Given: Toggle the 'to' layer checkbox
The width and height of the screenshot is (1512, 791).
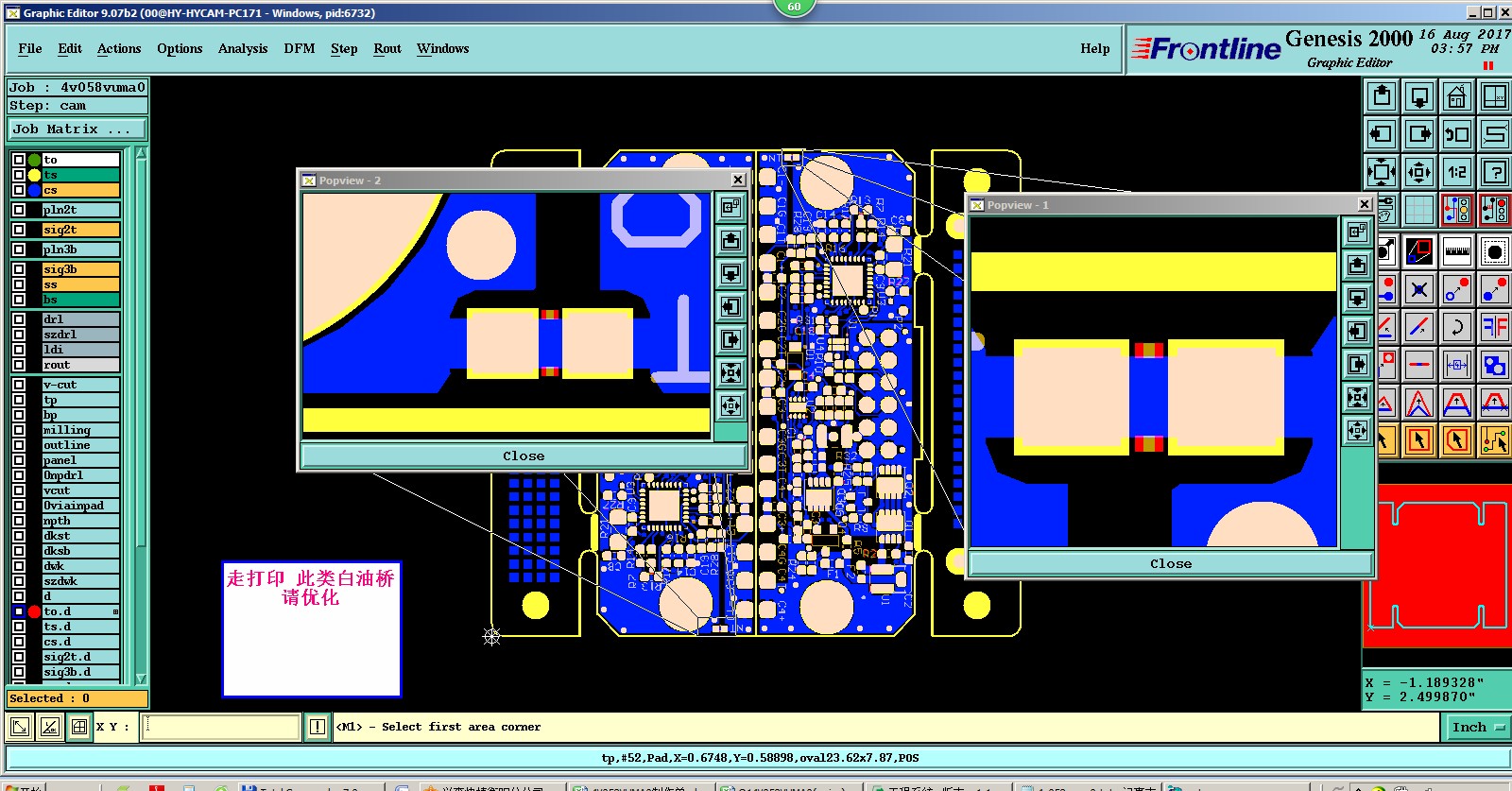Looking at the screenshot, I should tap(18, 160).
